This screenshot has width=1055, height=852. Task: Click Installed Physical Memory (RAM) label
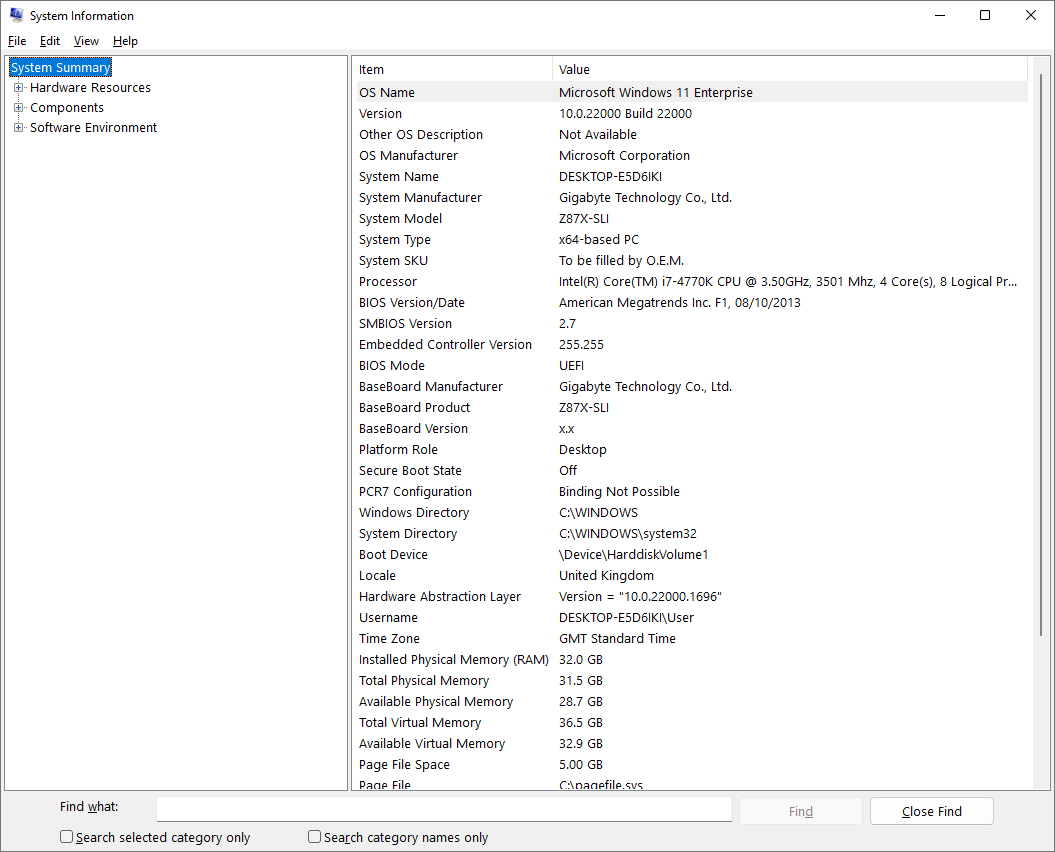pos(453,660)
